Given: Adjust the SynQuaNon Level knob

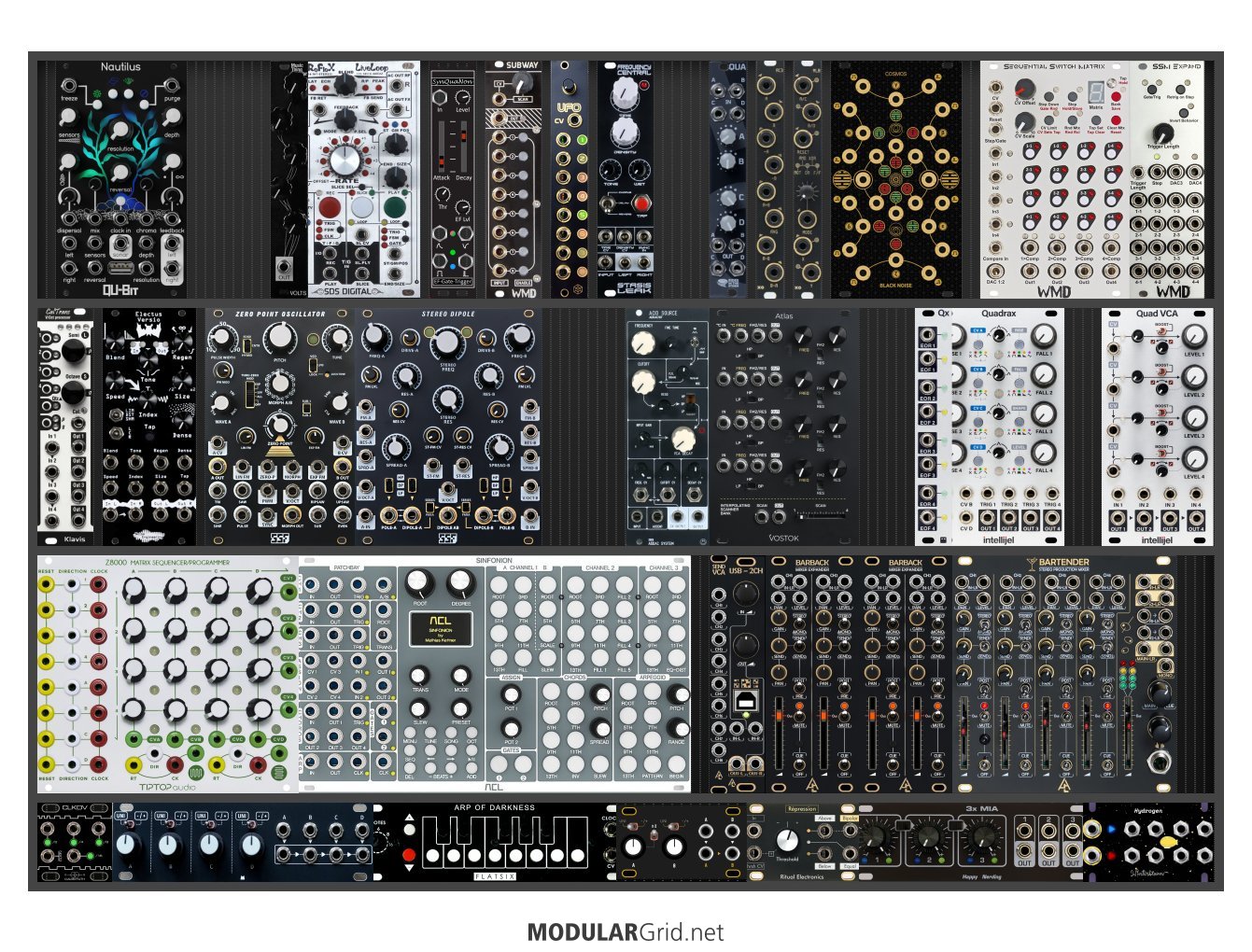Looking at the screenshot, I should [x=463, y=96].
